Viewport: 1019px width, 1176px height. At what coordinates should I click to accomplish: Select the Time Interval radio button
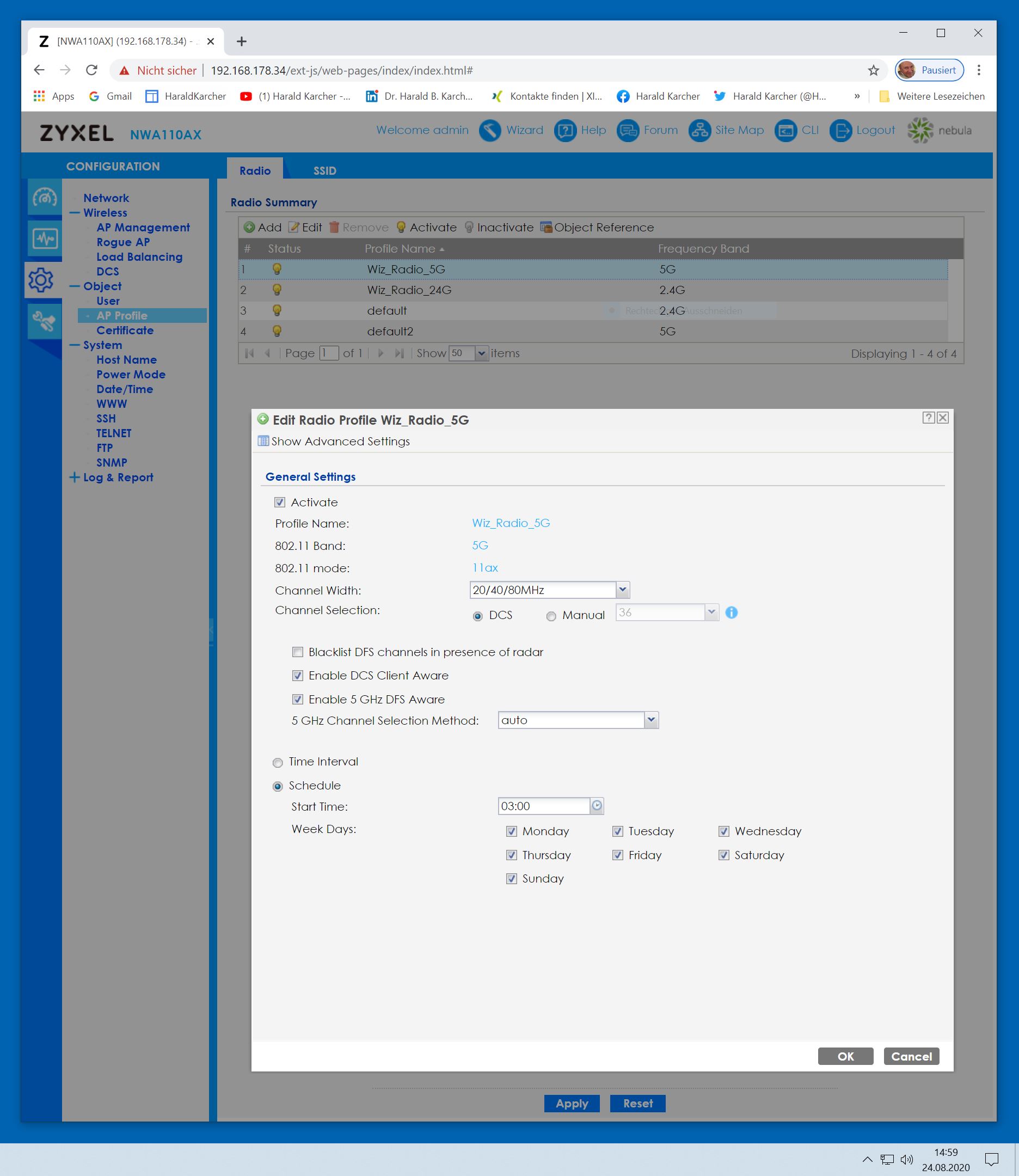click(278, 763)
